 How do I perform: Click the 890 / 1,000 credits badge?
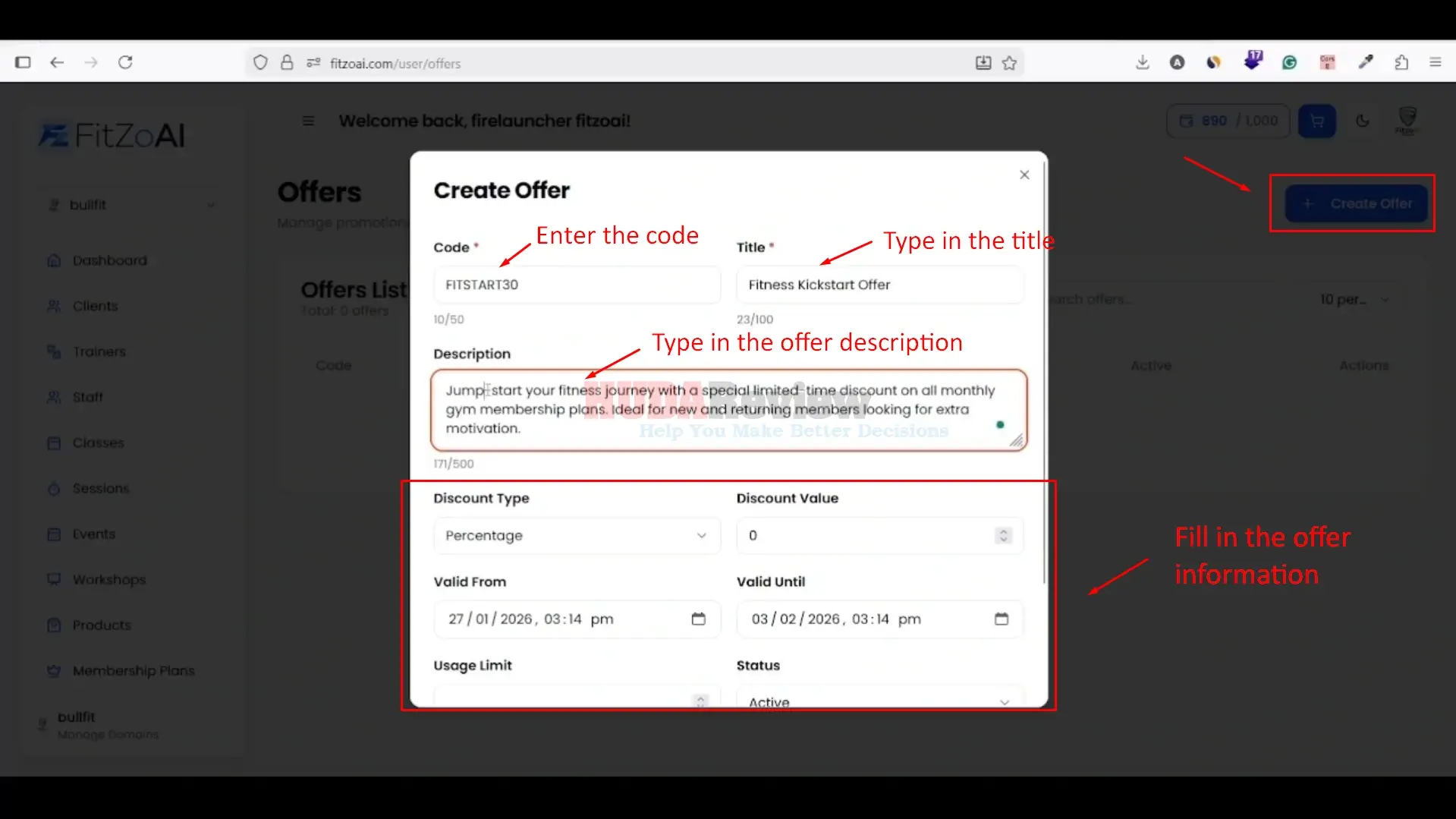1228,121
